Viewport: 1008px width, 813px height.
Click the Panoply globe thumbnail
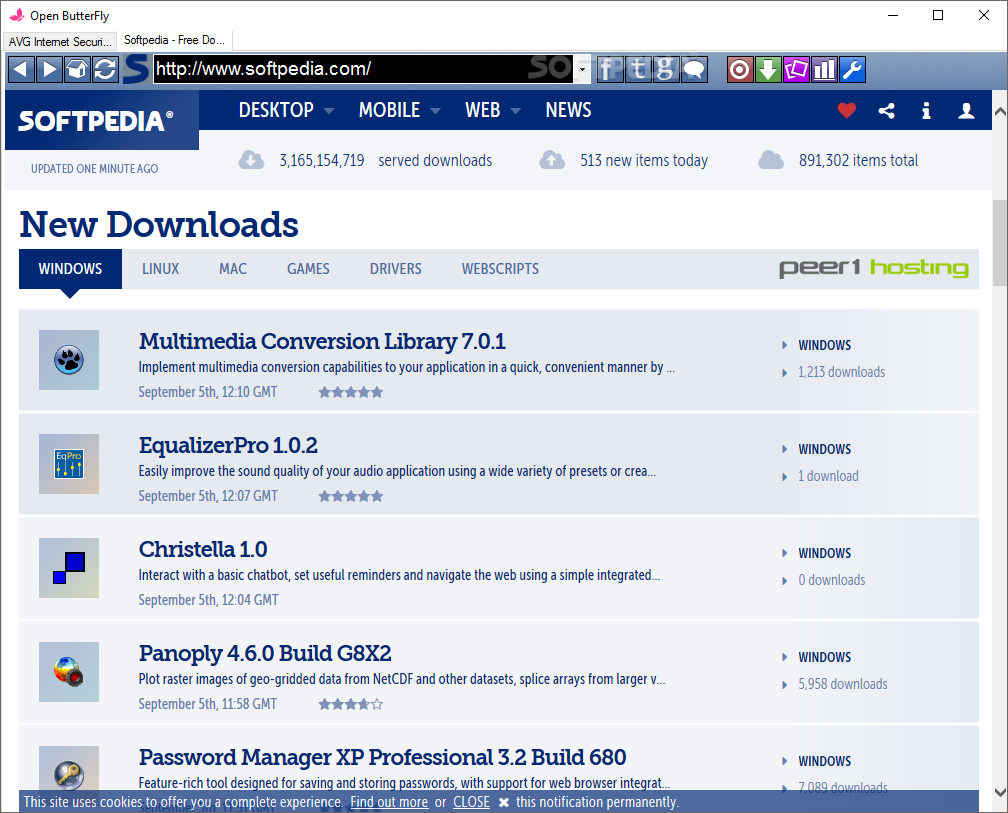[69, 672]
